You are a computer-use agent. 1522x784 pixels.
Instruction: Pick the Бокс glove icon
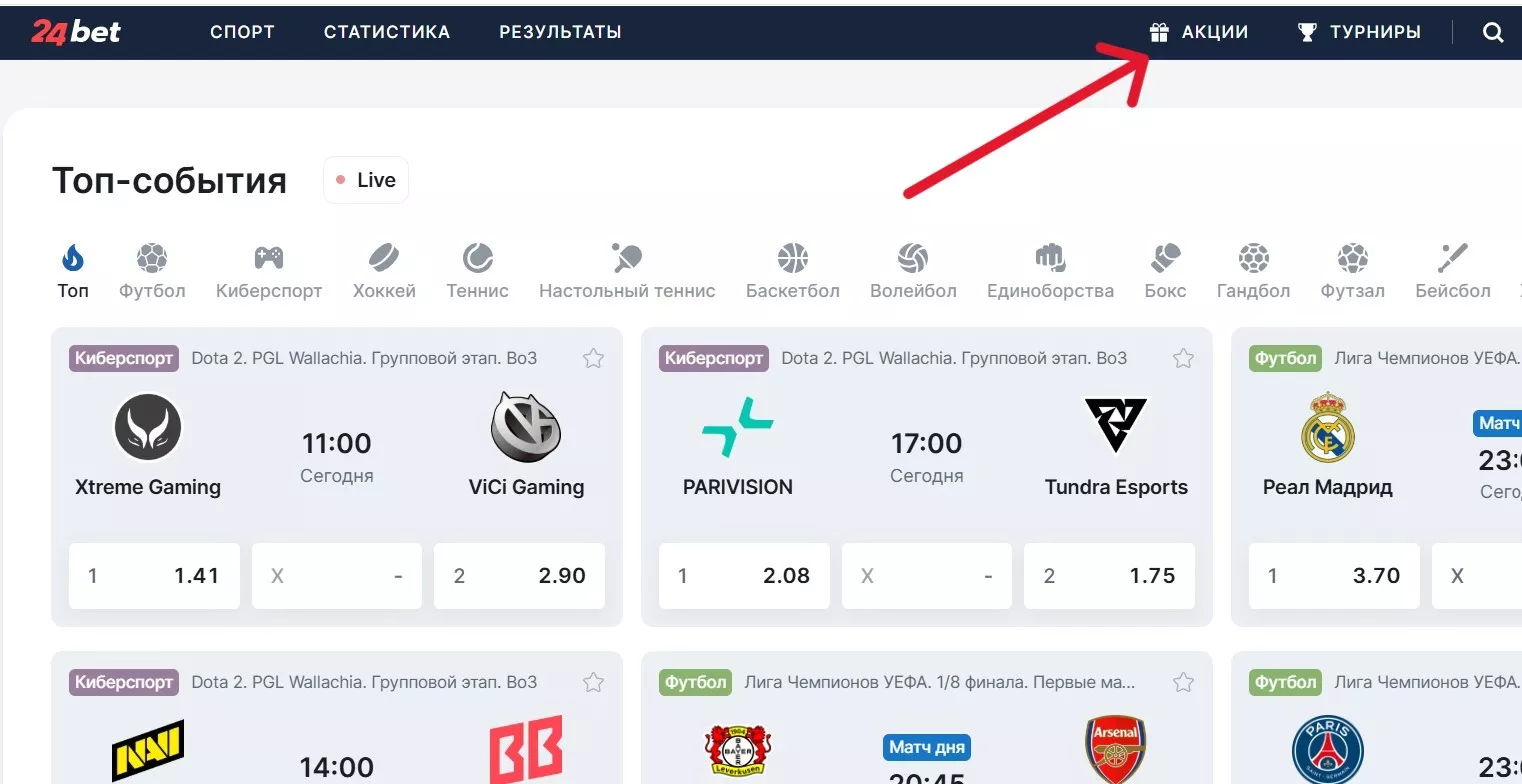1165,259
